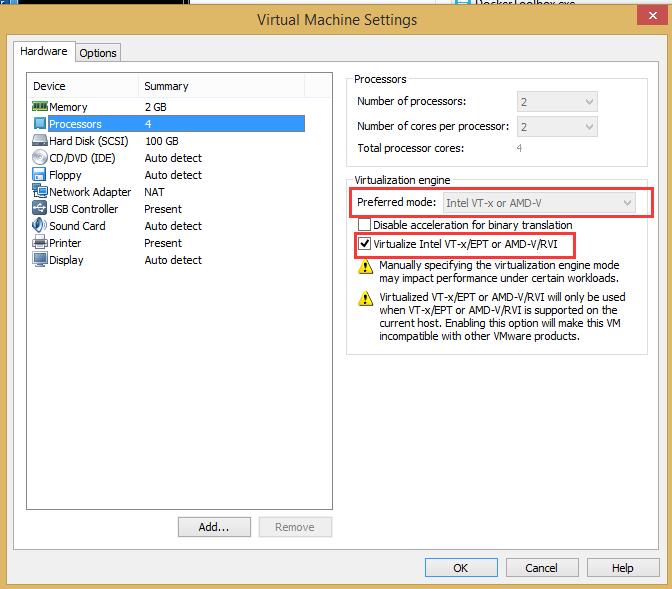Click the Cancel button
The image size is (672, 589).
pos(542,568)
